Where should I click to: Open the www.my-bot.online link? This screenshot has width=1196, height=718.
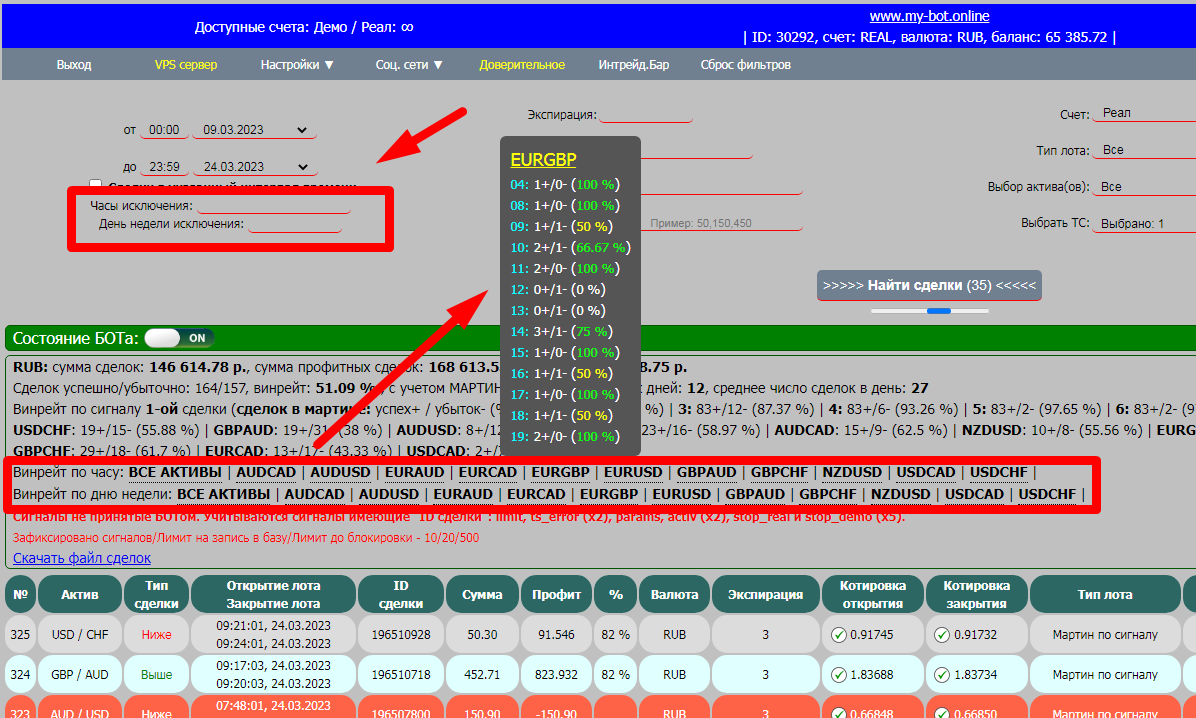coord(929,16)
